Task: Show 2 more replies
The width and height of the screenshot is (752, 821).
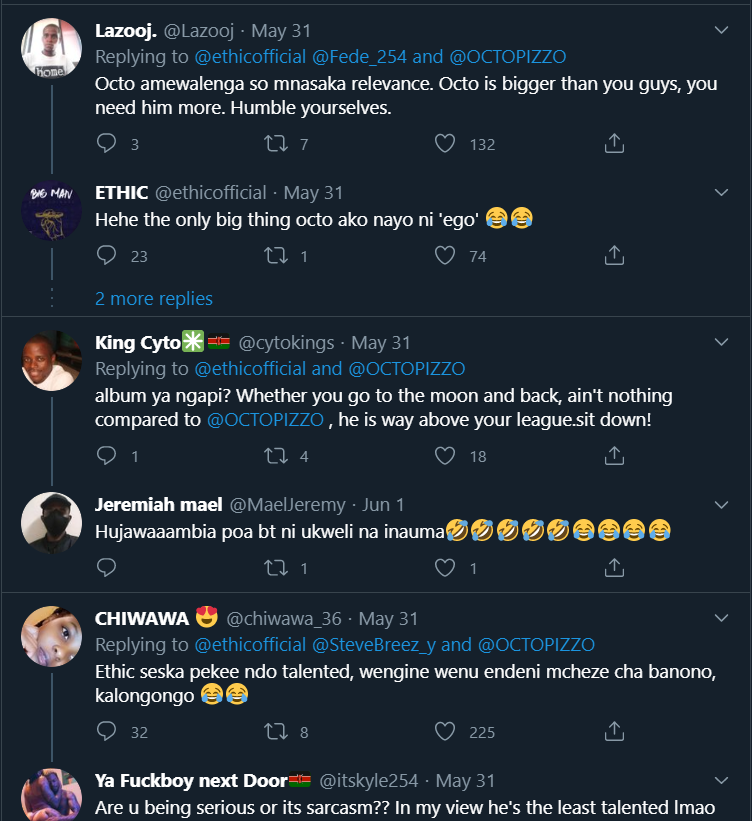Action: 154,299
